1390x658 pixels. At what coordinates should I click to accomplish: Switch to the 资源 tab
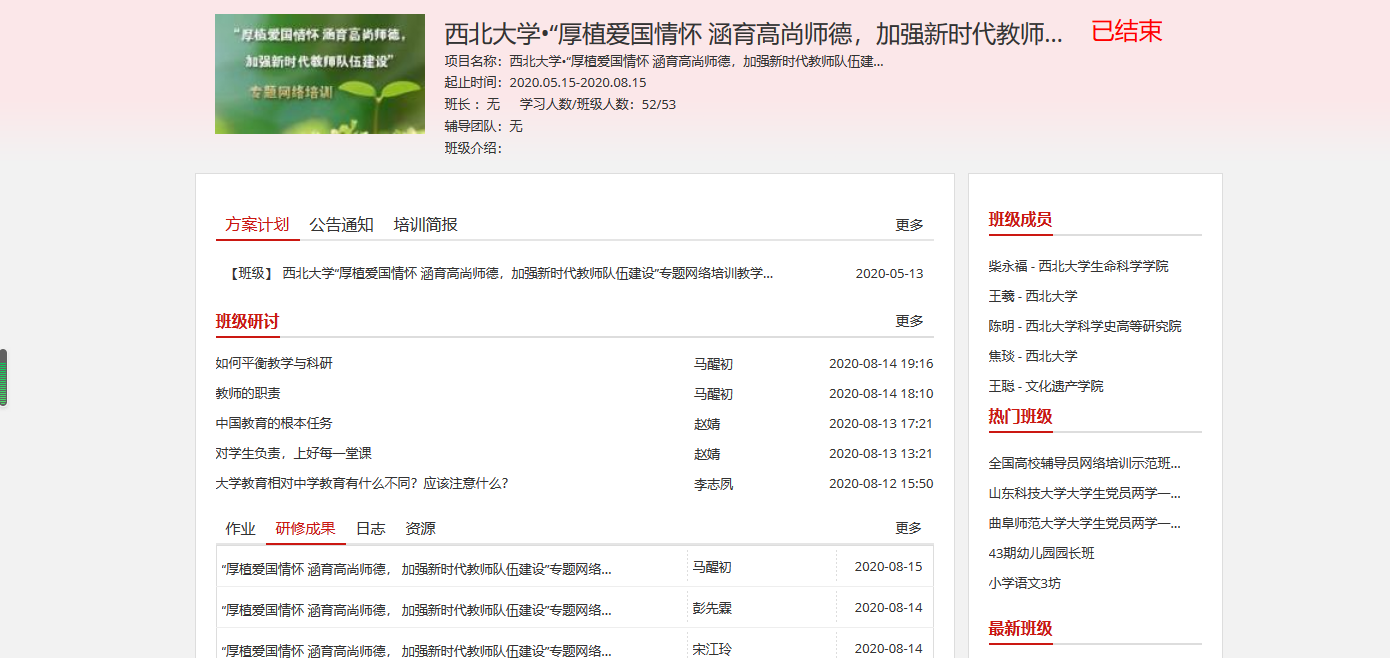421,529
